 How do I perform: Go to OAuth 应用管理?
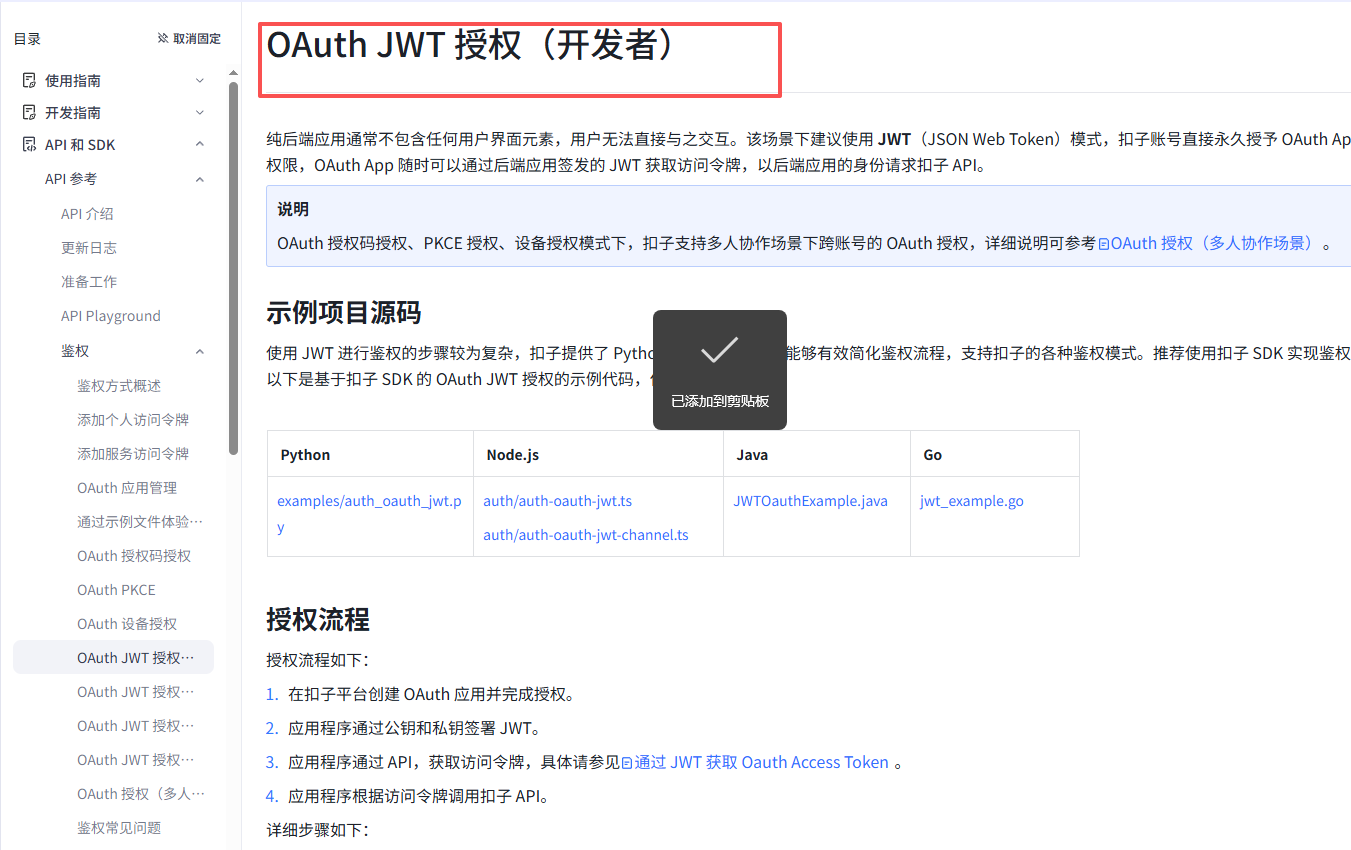click(x=127, y=487)
